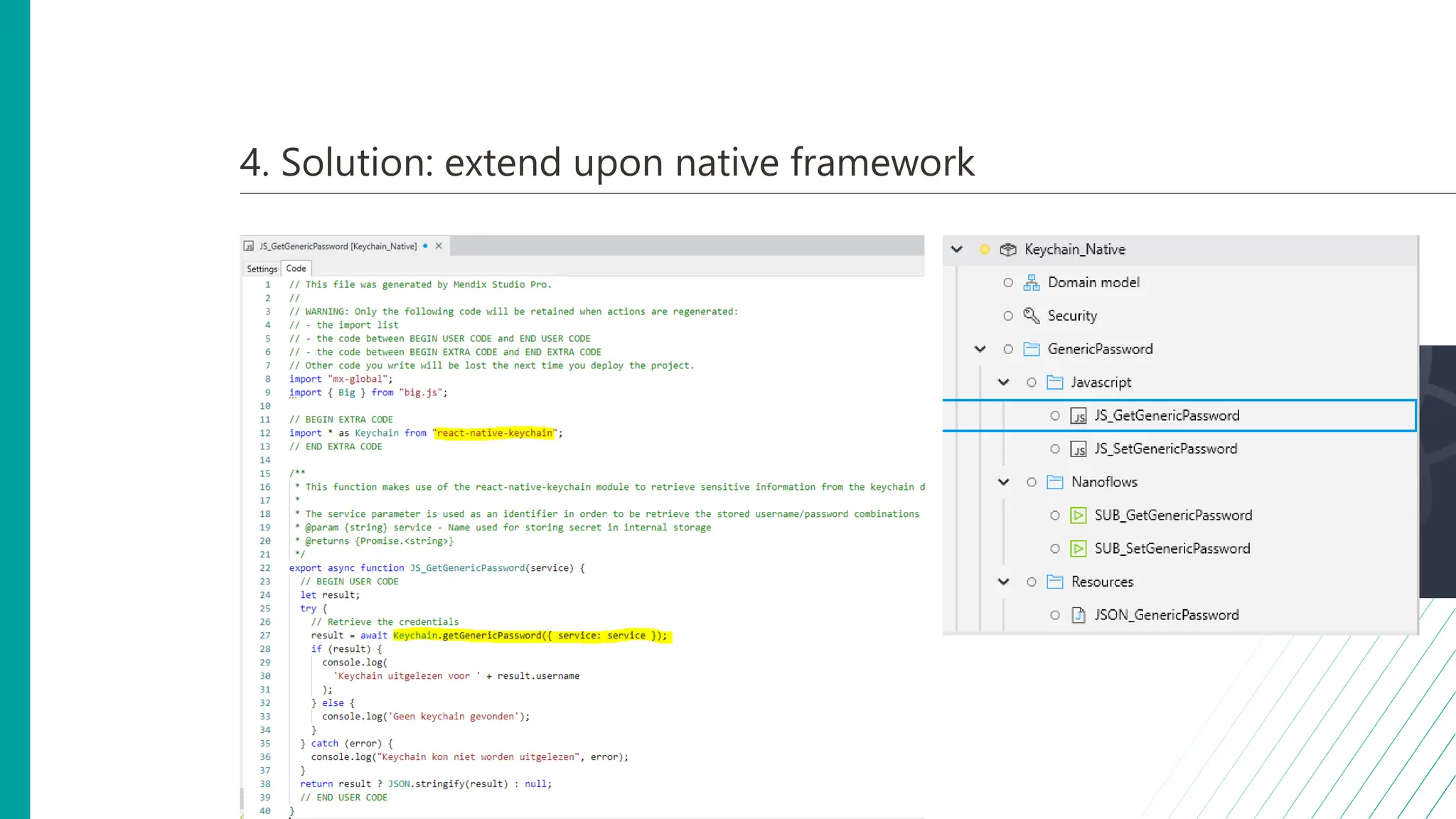Click the Security key icon
1456x819 pixels.
click(1032, 316)
